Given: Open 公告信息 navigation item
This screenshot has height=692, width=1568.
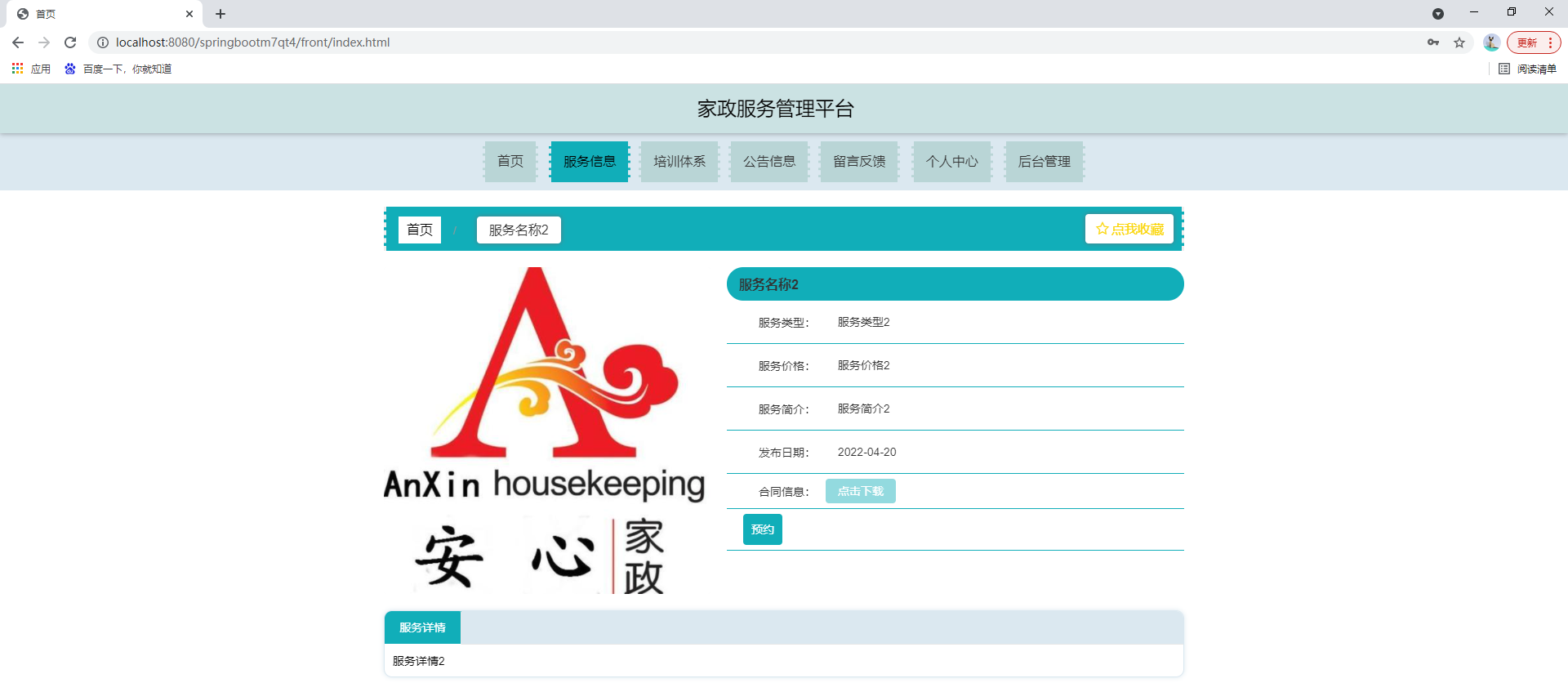Looking at the screenshot, I should pos(769,162).
